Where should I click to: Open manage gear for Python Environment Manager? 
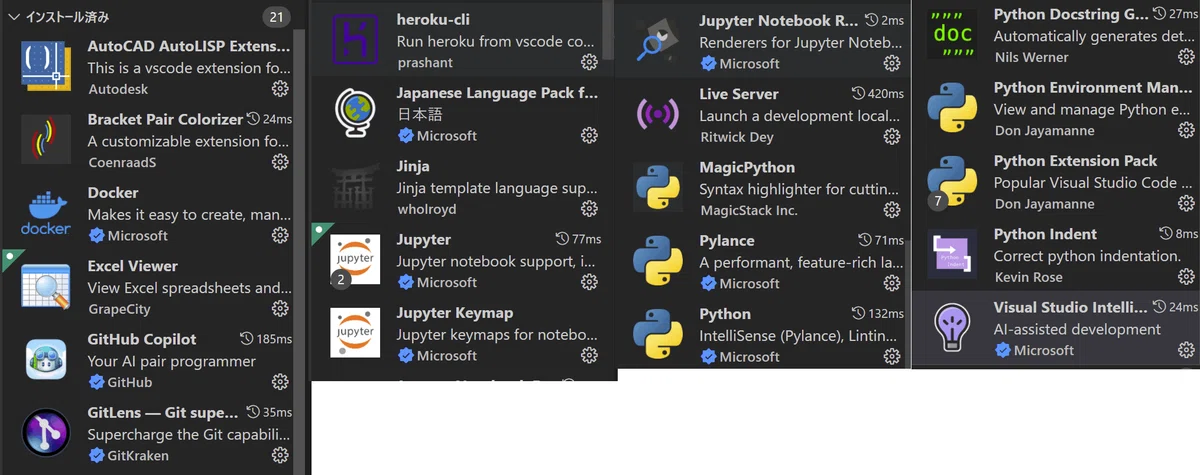(1186, 130)
